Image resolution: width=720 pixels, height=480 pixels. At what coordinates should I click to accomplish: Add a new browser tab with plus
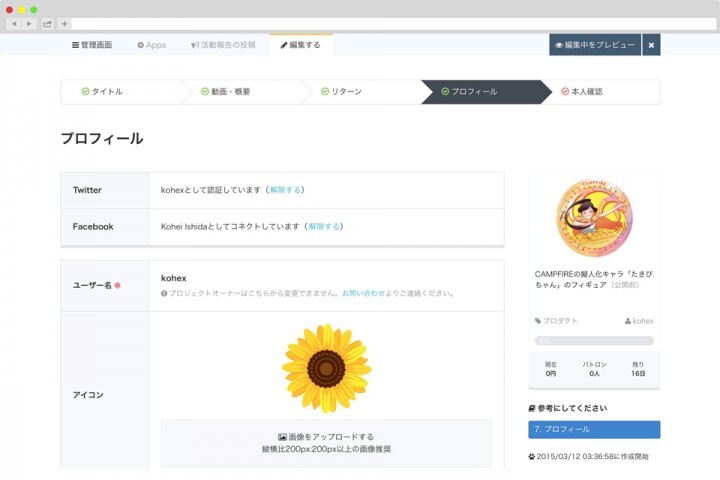pyautogui.click(x=64, y=24)
